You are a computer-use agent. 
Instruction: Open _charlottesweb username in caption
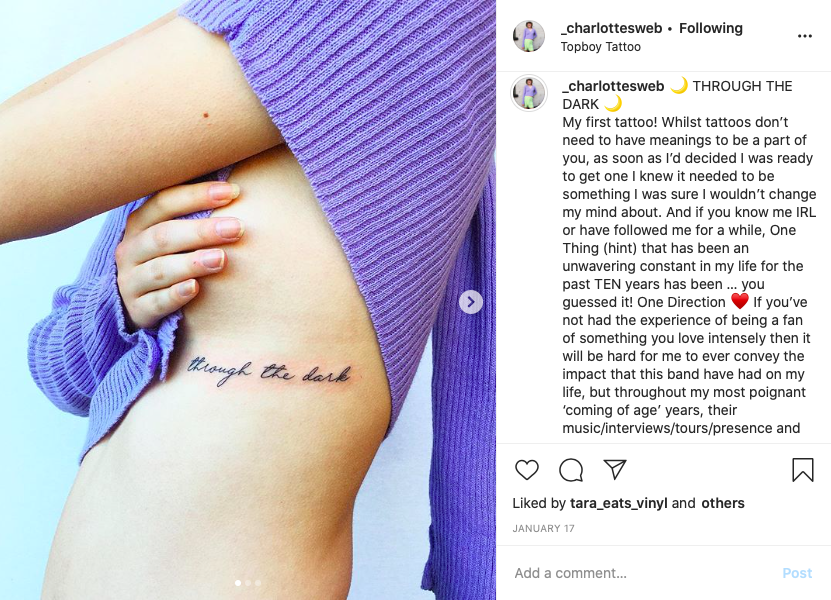pyautogui.click(x=613, y=86)
